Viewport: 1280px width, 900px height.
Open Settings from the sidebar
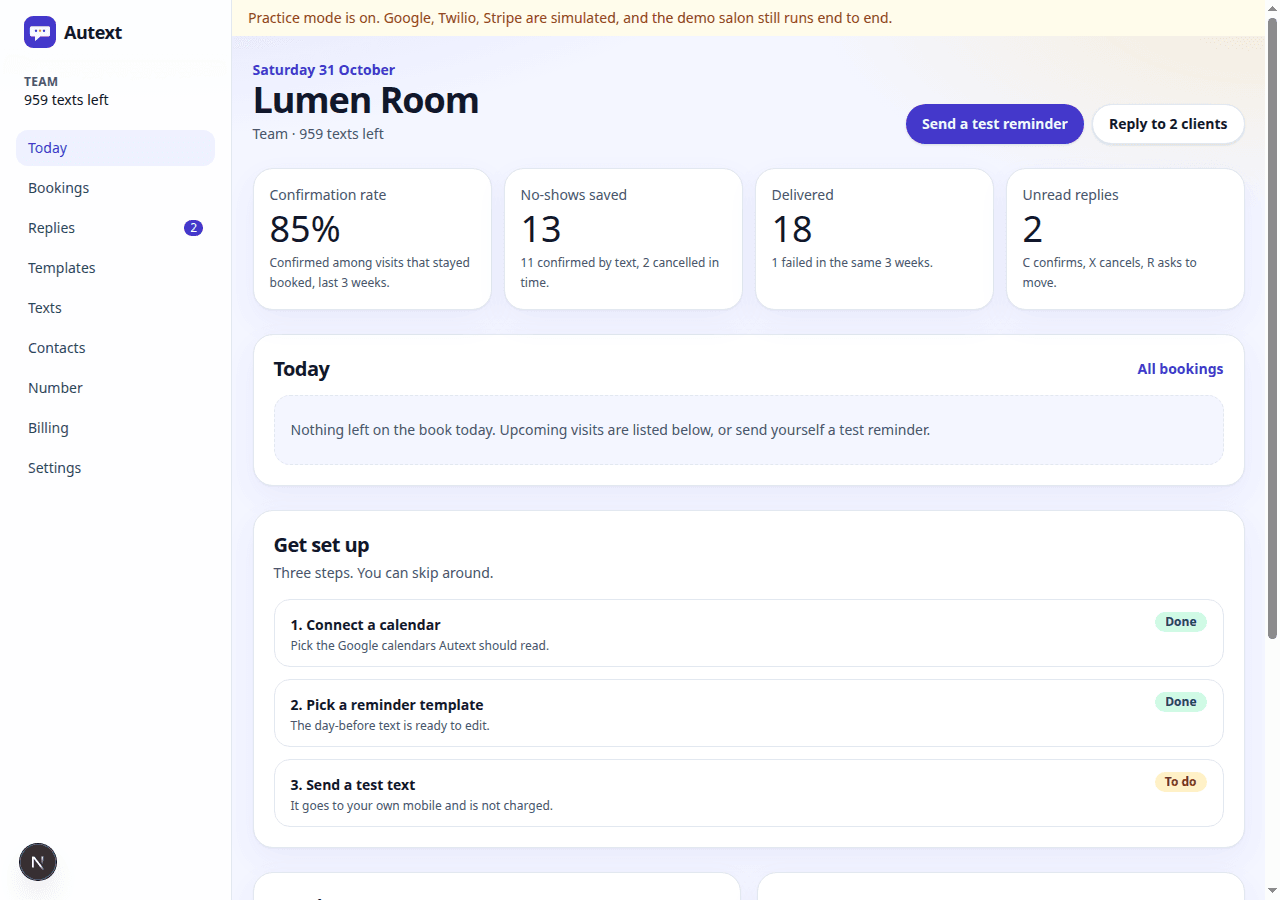coord(115,468)
